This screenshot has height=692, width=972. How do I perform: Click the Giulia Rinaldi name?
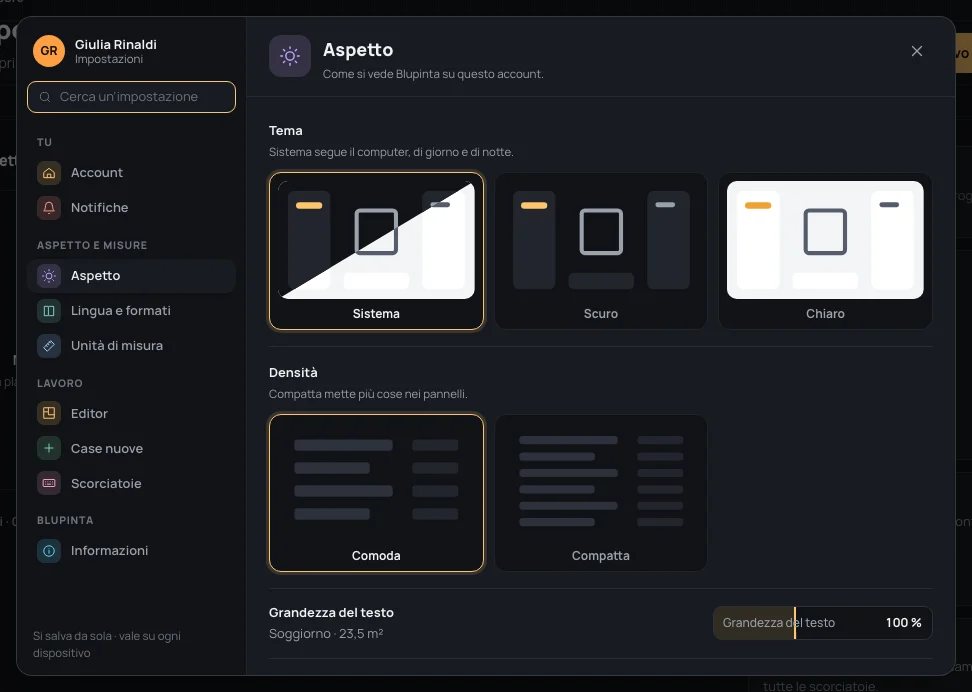(116, 45)
